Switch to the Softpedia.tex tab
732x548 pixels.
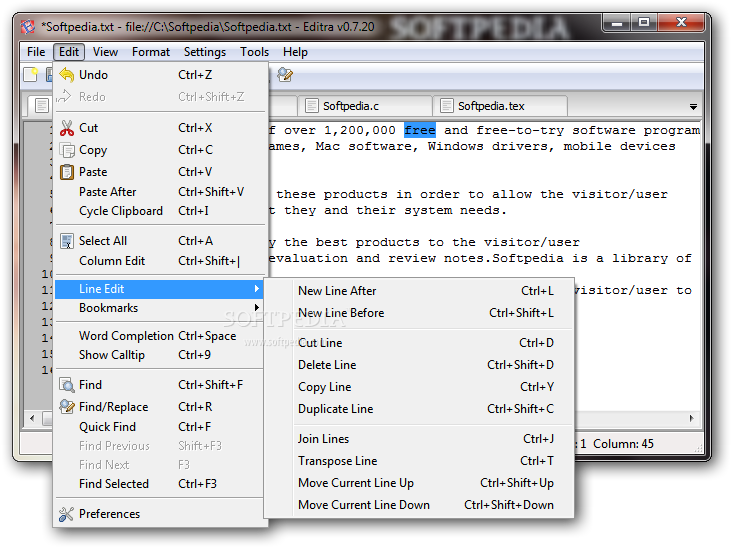(500, 106)
